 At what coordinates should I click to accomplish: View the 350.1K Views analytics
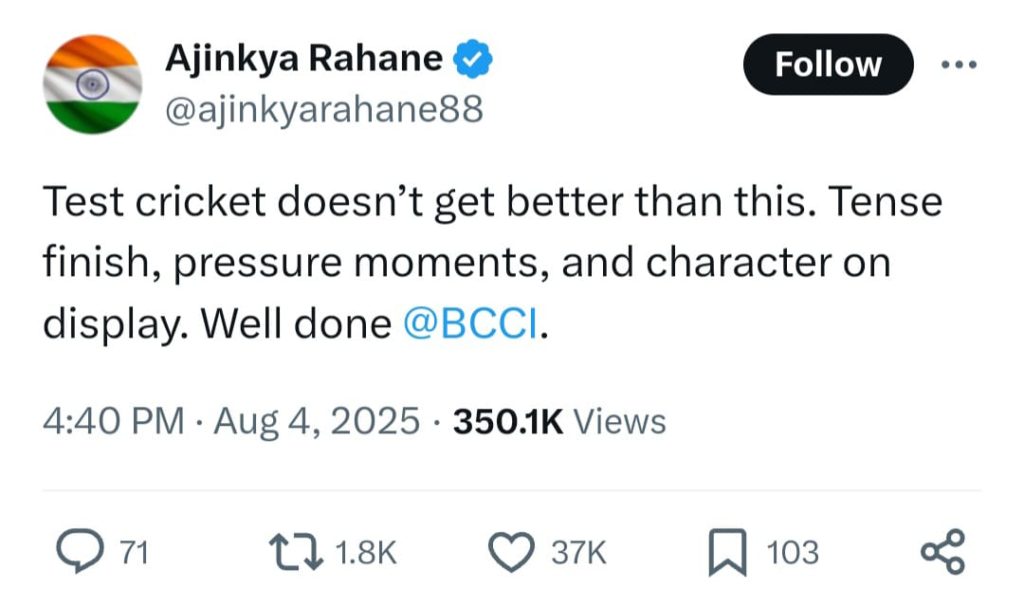pyautogui.click(x=559, y=421)
